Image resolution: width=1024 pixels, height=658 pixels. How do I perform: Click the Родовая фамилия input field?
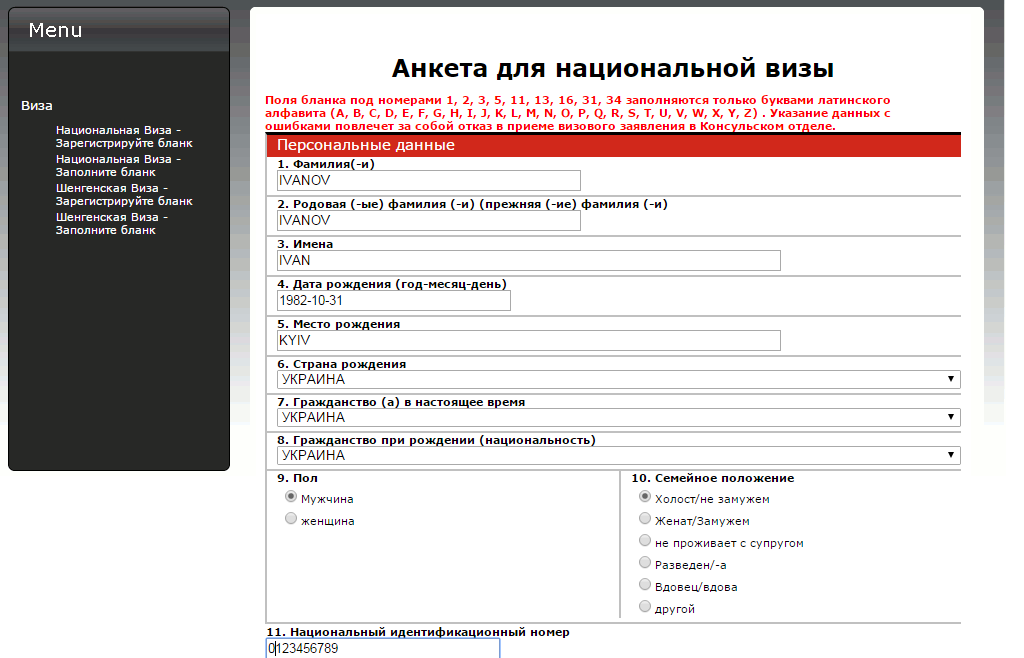[x=428, y=221]
